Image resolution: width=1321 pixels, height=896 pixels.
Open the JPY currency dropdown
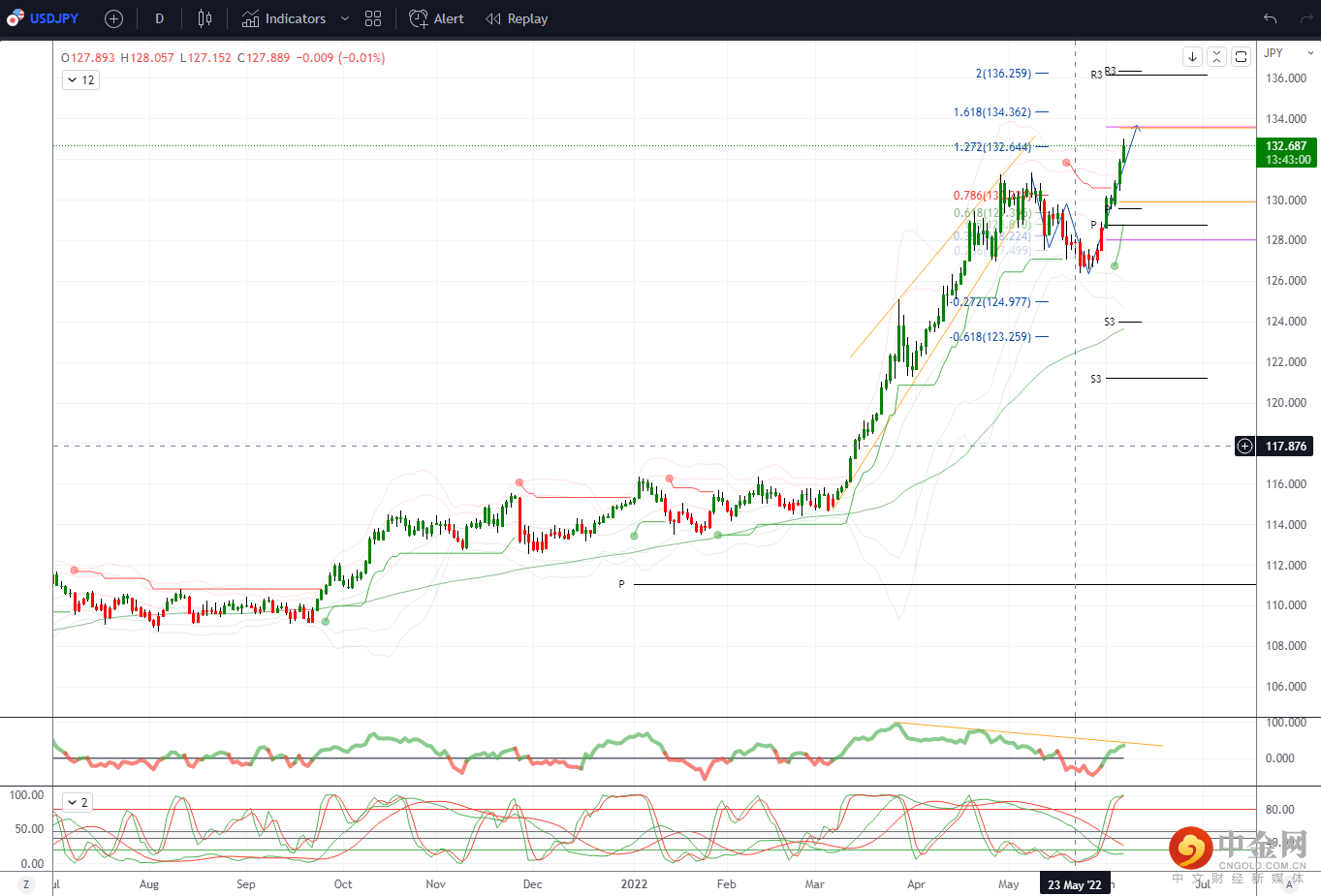point(1288,53)
